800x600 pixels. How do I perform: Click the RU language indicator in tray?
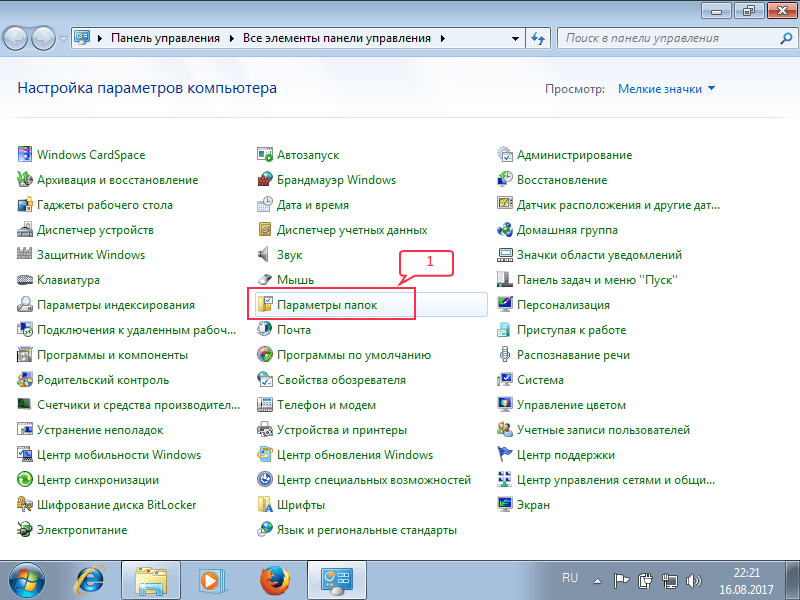pyautogui.click(x=570, y=578)
